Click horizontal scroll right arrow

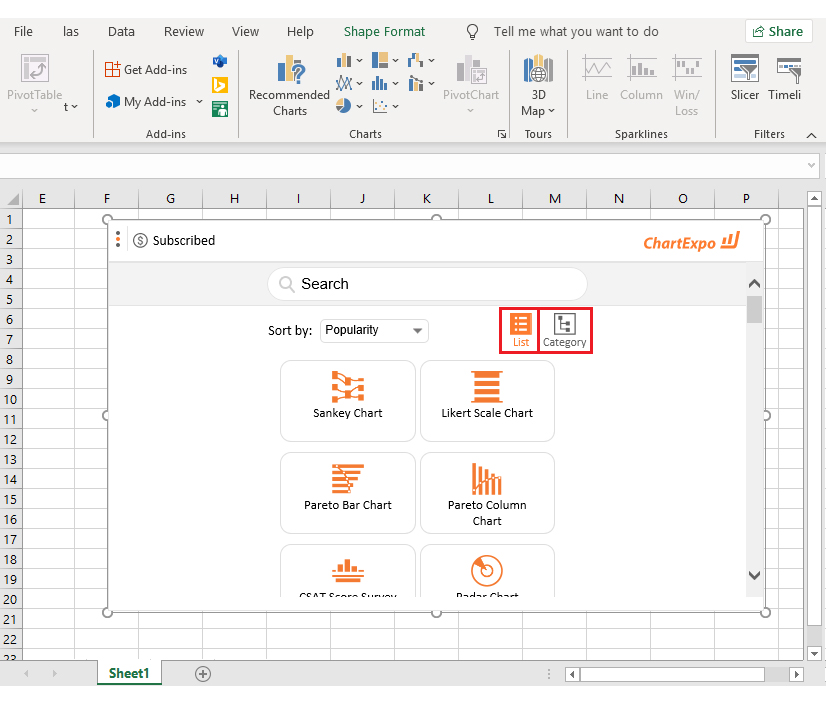click(x=796, y=674)
